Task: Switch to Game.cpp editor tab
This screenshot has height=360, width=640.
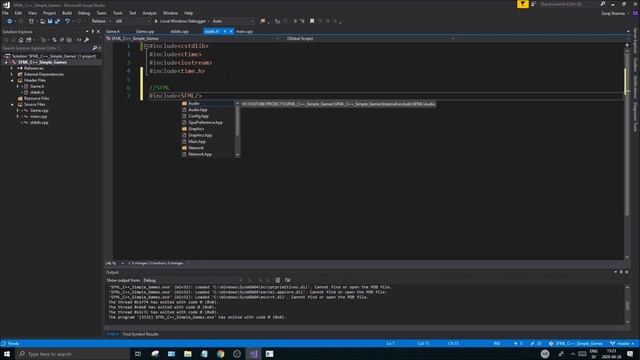Action: point(145,31)
